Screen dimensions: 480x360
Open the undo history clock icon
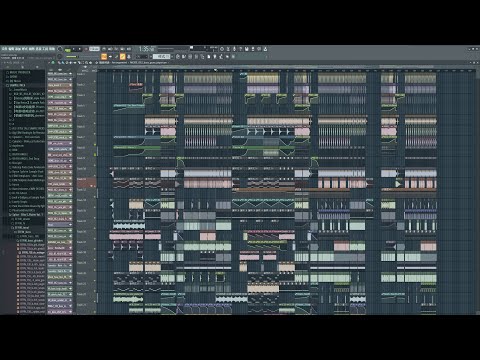click(222, 49)
